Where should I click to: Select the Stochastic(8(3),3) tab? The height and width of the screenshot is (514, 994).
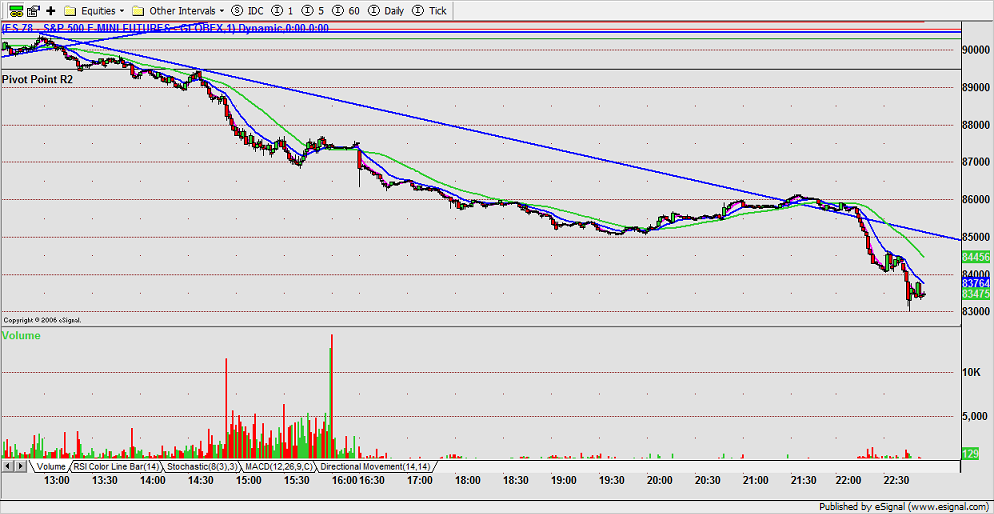(202, 466)
